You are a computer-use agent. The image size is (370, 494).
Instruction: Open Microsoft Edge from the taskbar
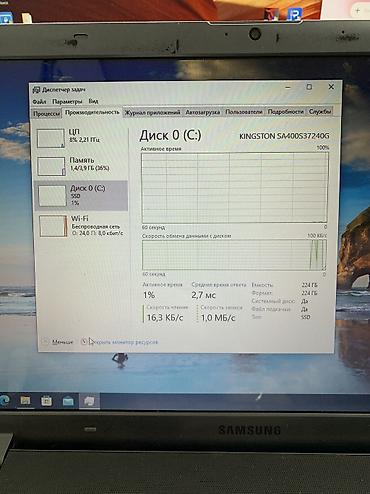(x=5, y=400)
